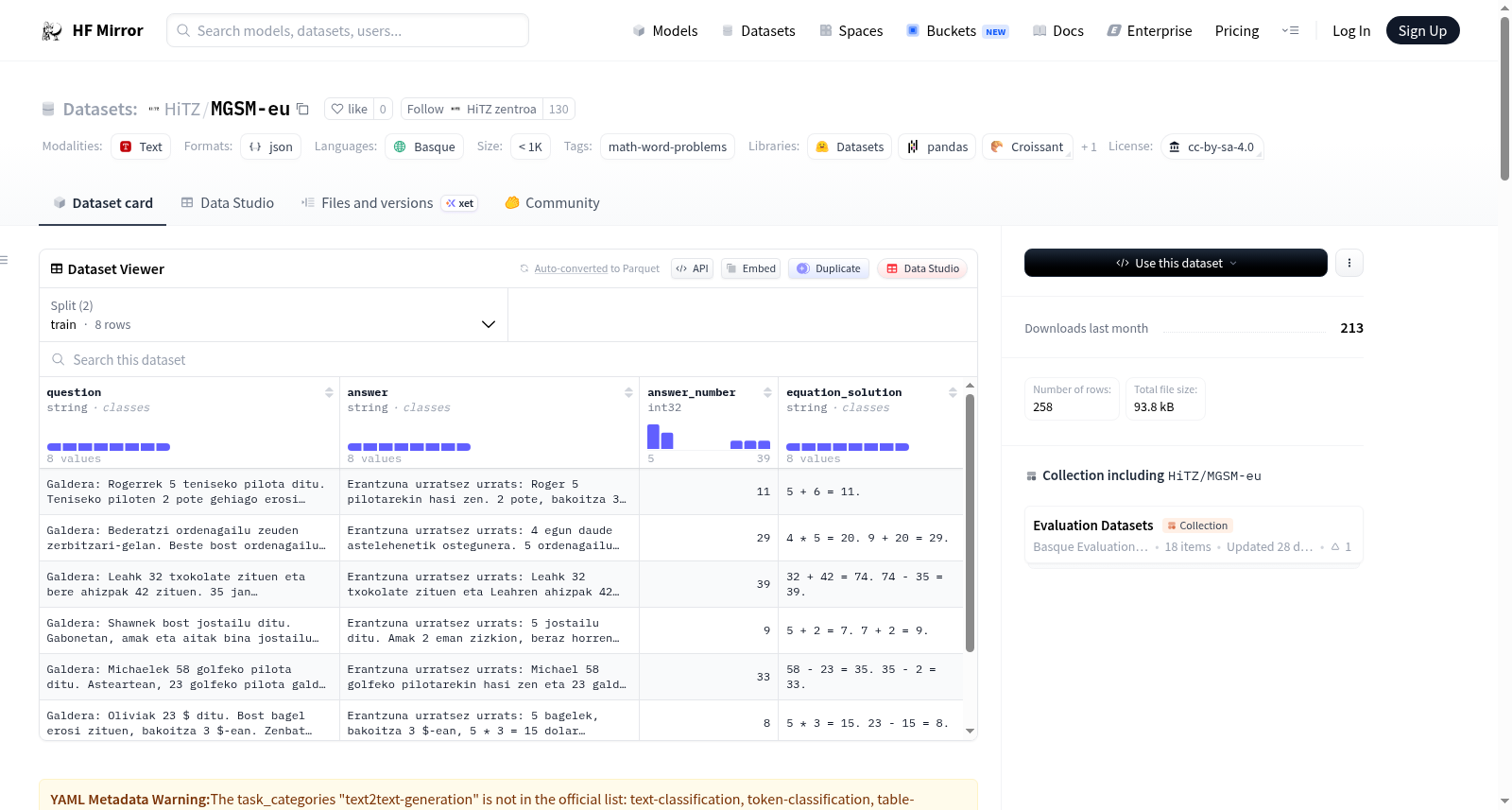Click the pandas library tag
This screenshot has width=1512, height=810.
point(937,146)
